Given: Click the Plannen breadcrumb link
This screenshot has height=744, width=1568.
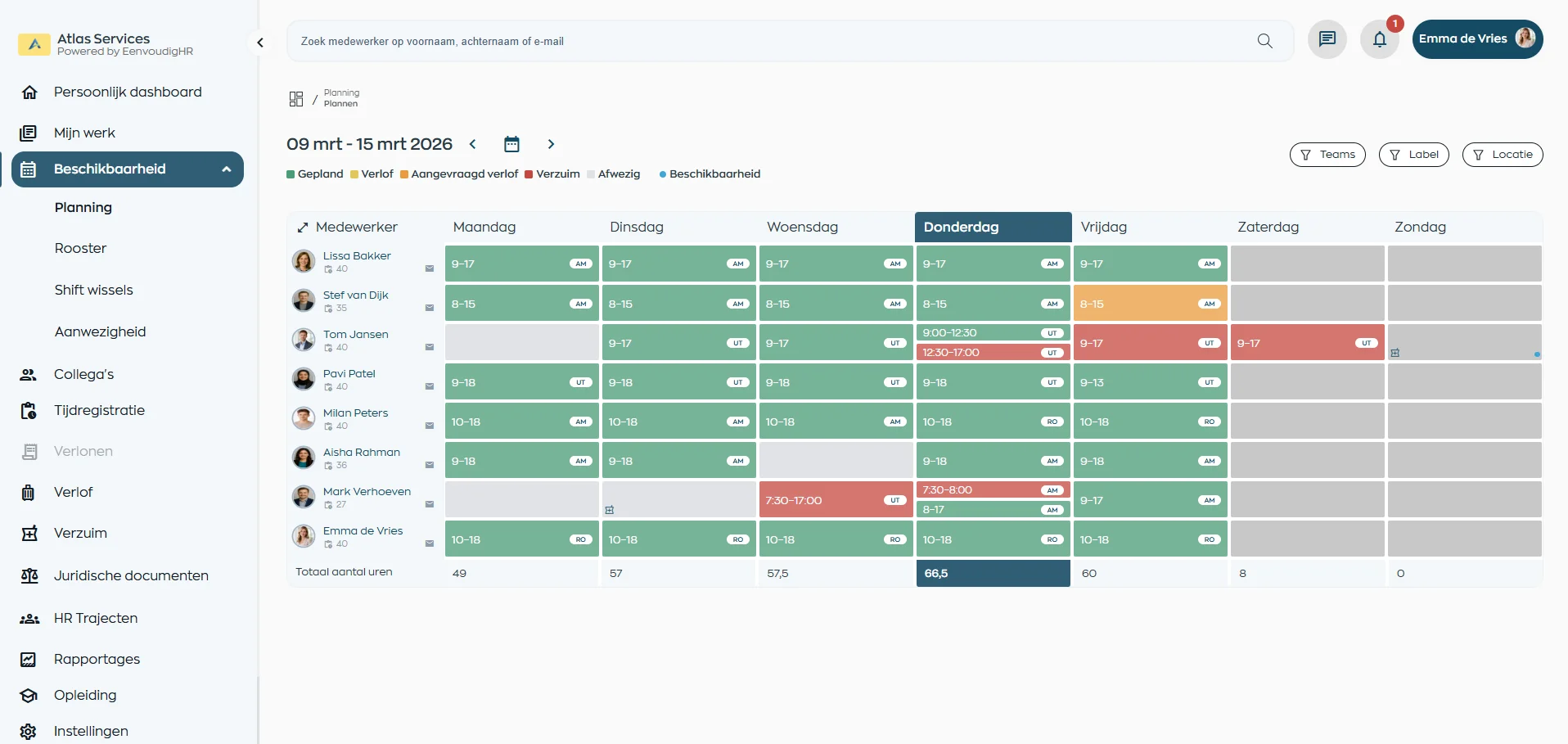Looking at the screenshot, I should tap(341, 103).
